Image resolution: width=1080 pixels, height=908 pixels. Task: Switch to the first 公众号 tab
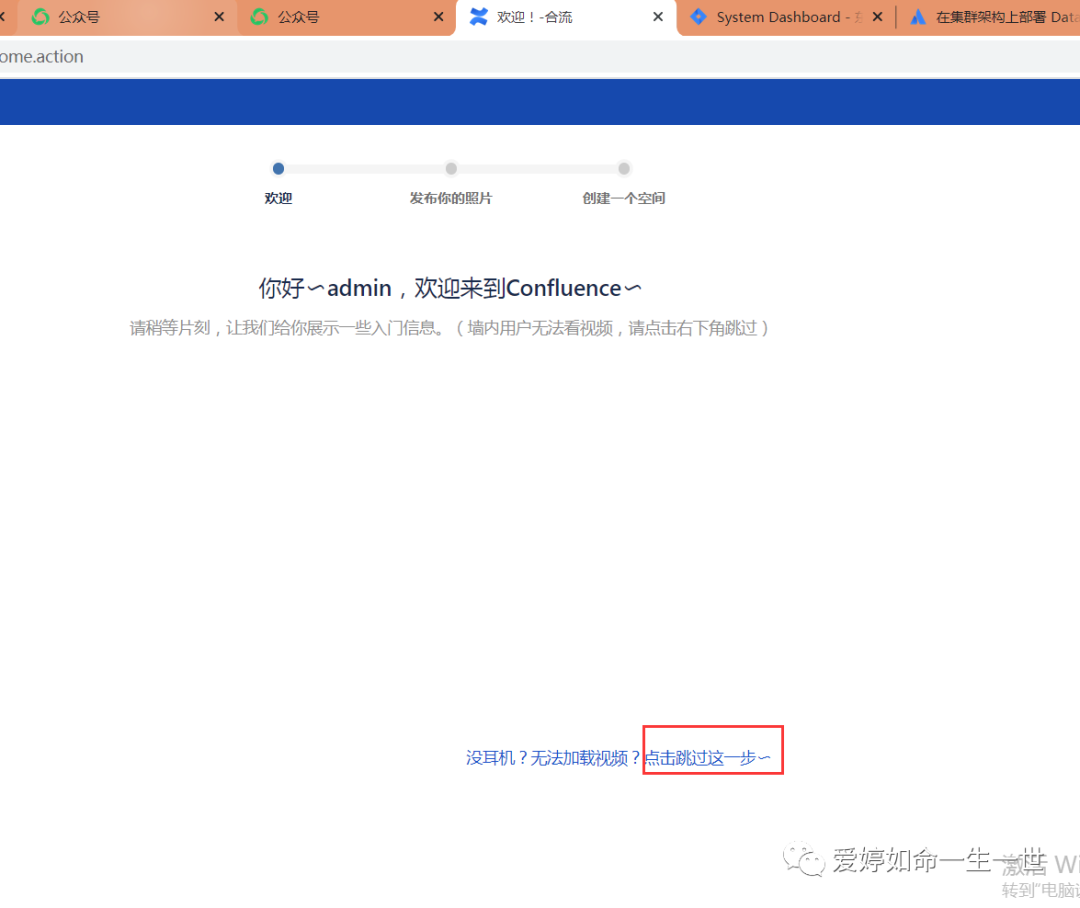tap(127, 17)
